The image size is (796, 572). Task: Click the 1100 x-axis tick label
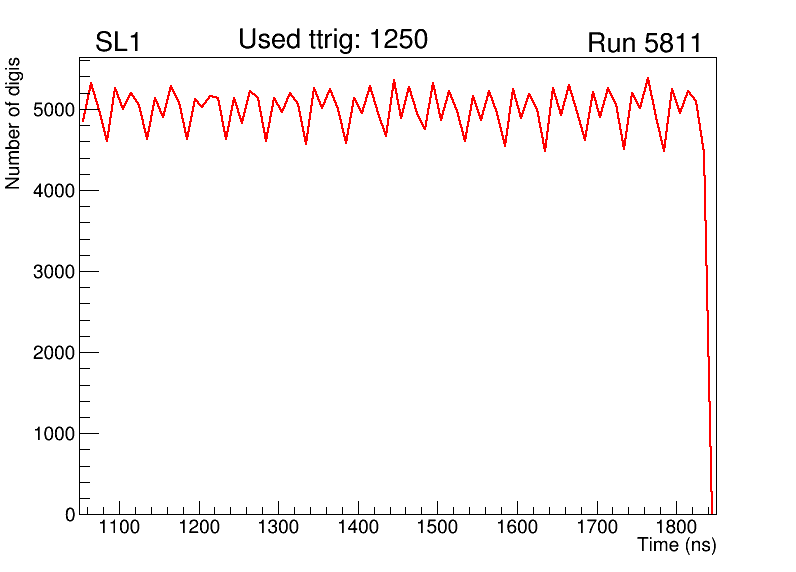click(x=119, y=528)
